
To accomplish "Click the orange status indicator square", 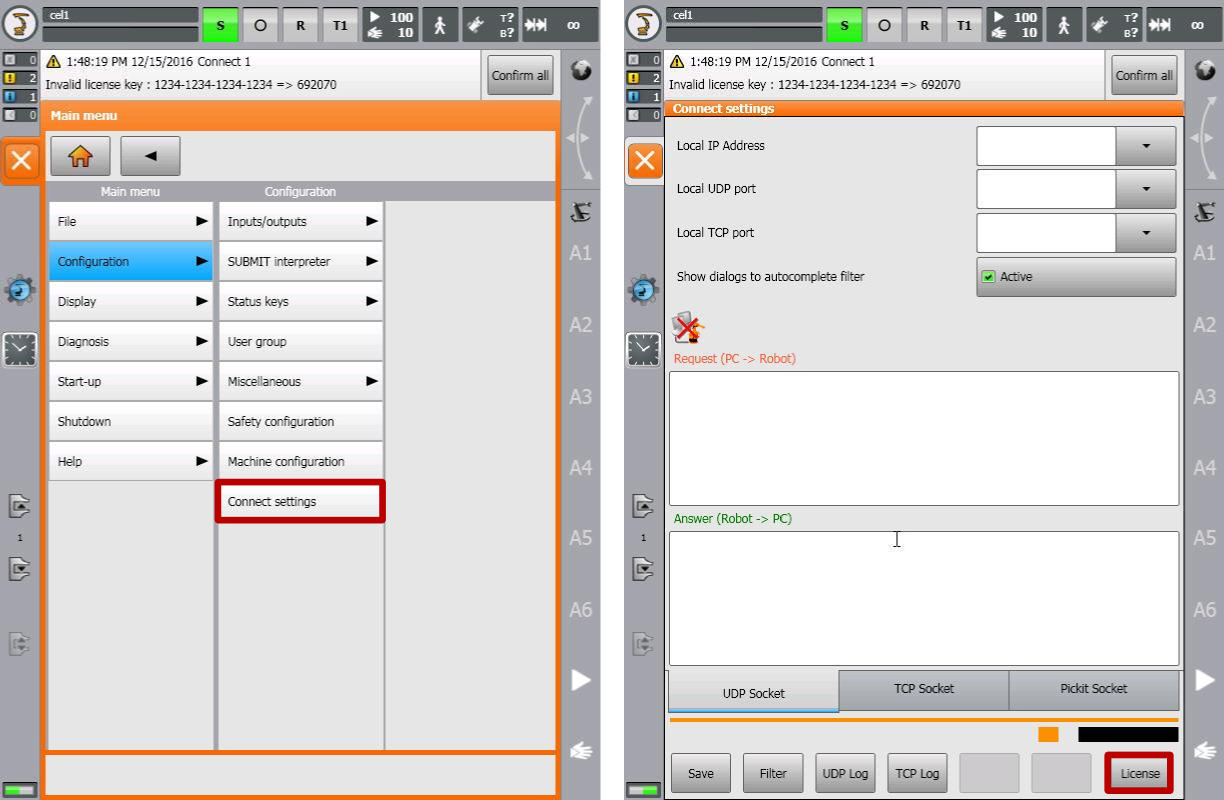I will 1048,735.
